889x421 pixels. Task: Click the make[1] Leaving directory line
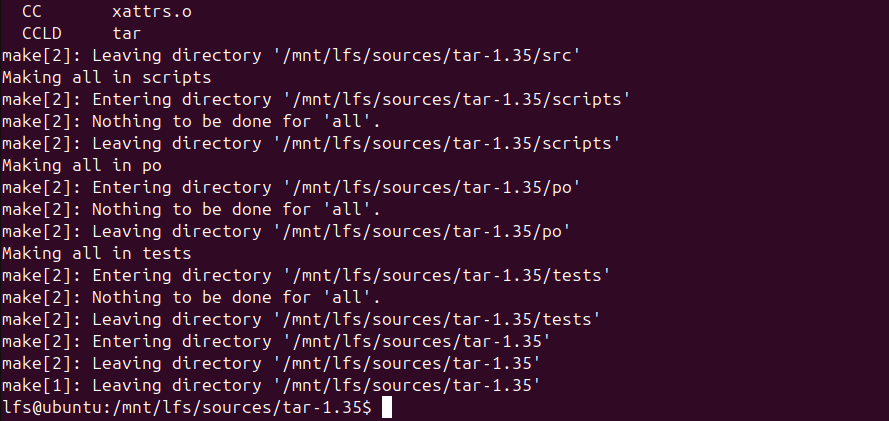point(270,385)
